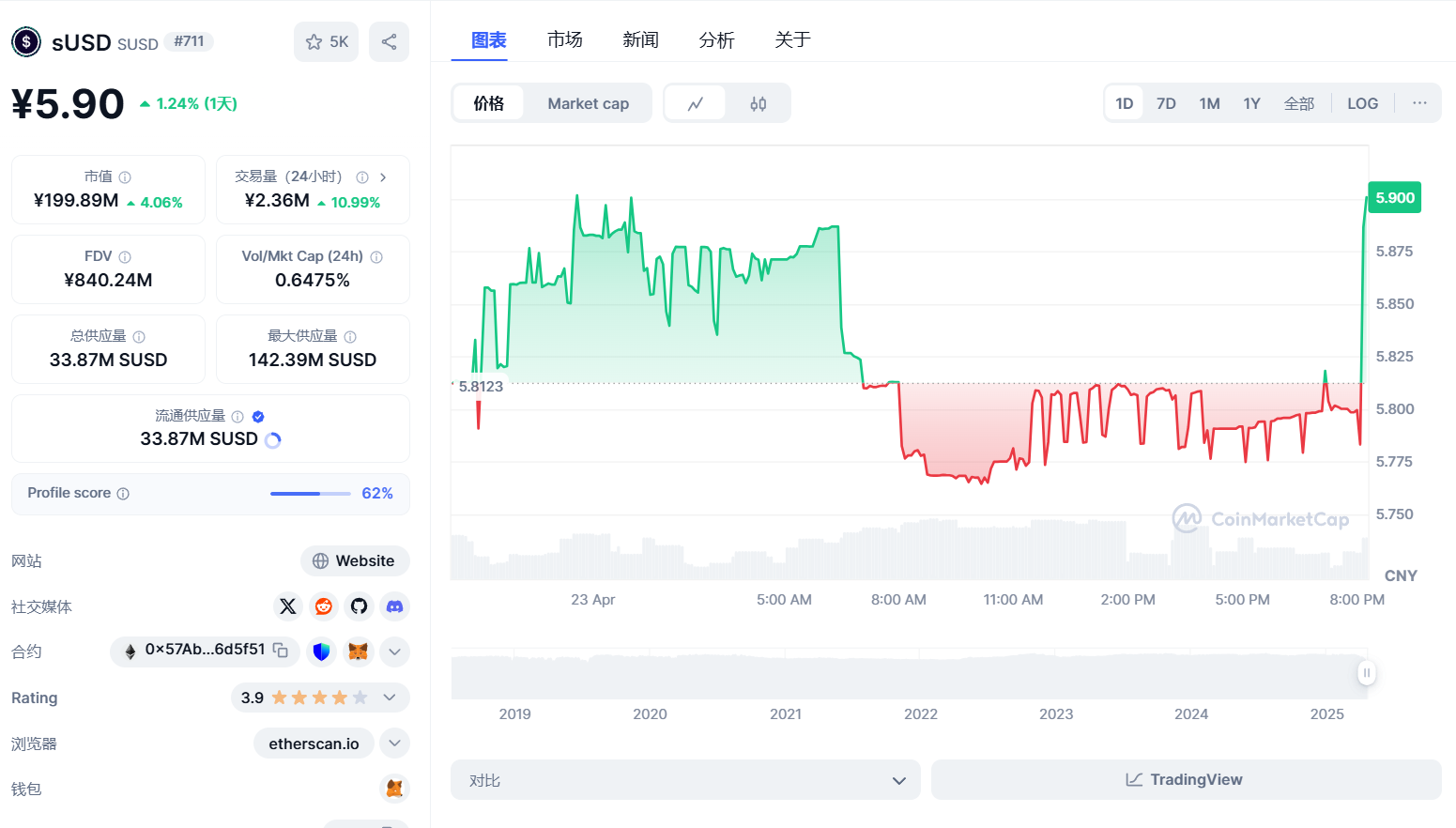Expand the Rating 3.9 dropdown

tap(390, 698)
